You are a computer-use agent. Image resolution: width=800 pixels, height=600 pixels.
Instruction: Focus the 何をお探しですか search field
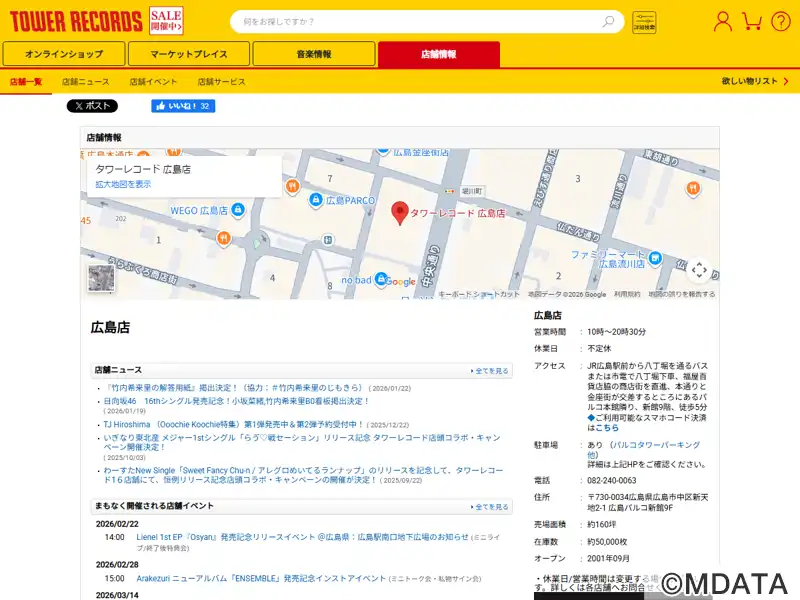pyautogui.click(x=420, y=22)
